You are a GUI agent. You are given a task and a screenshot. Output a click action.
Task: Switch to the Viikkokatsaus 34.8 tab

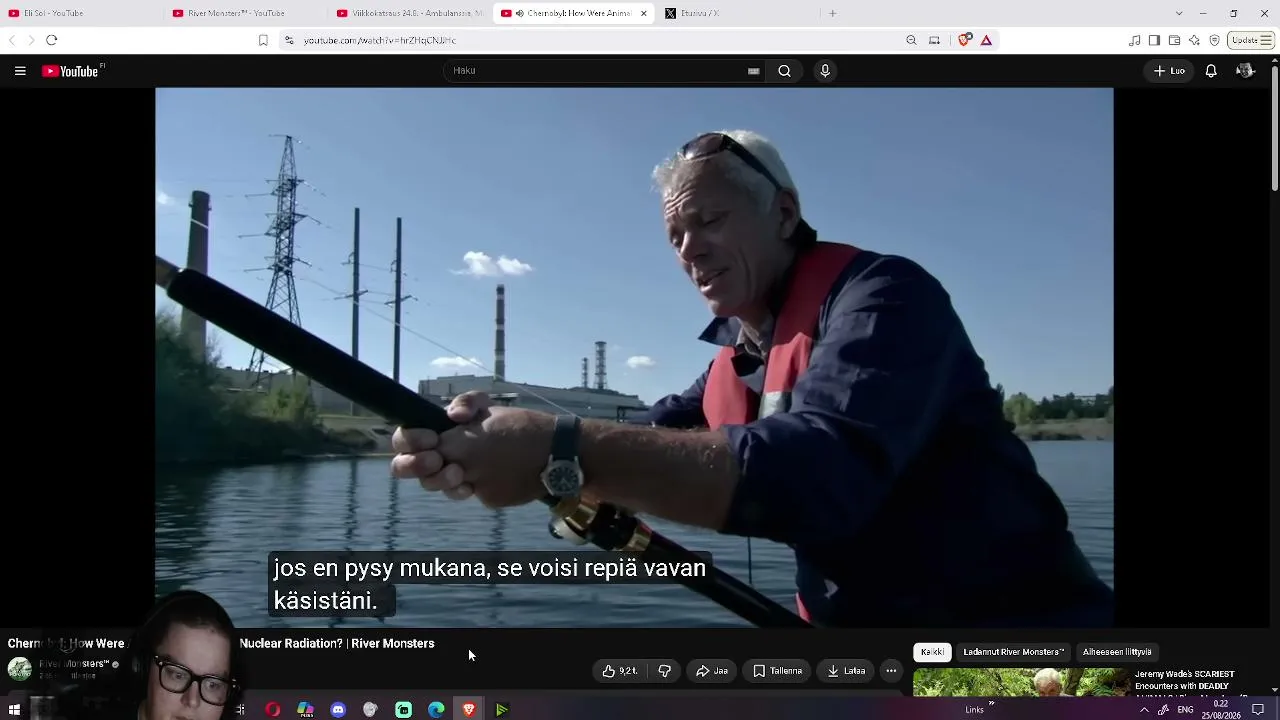coord(410,13)
